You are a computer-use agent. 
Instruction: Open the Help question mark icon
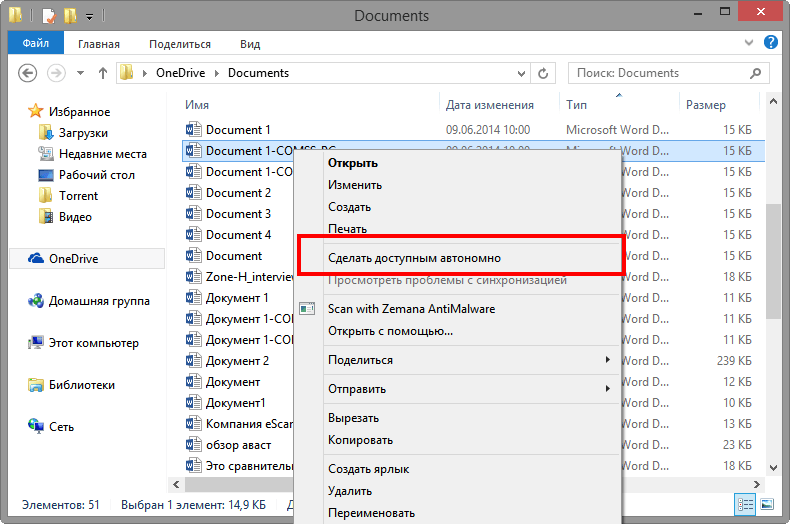(x=770, y=42)
